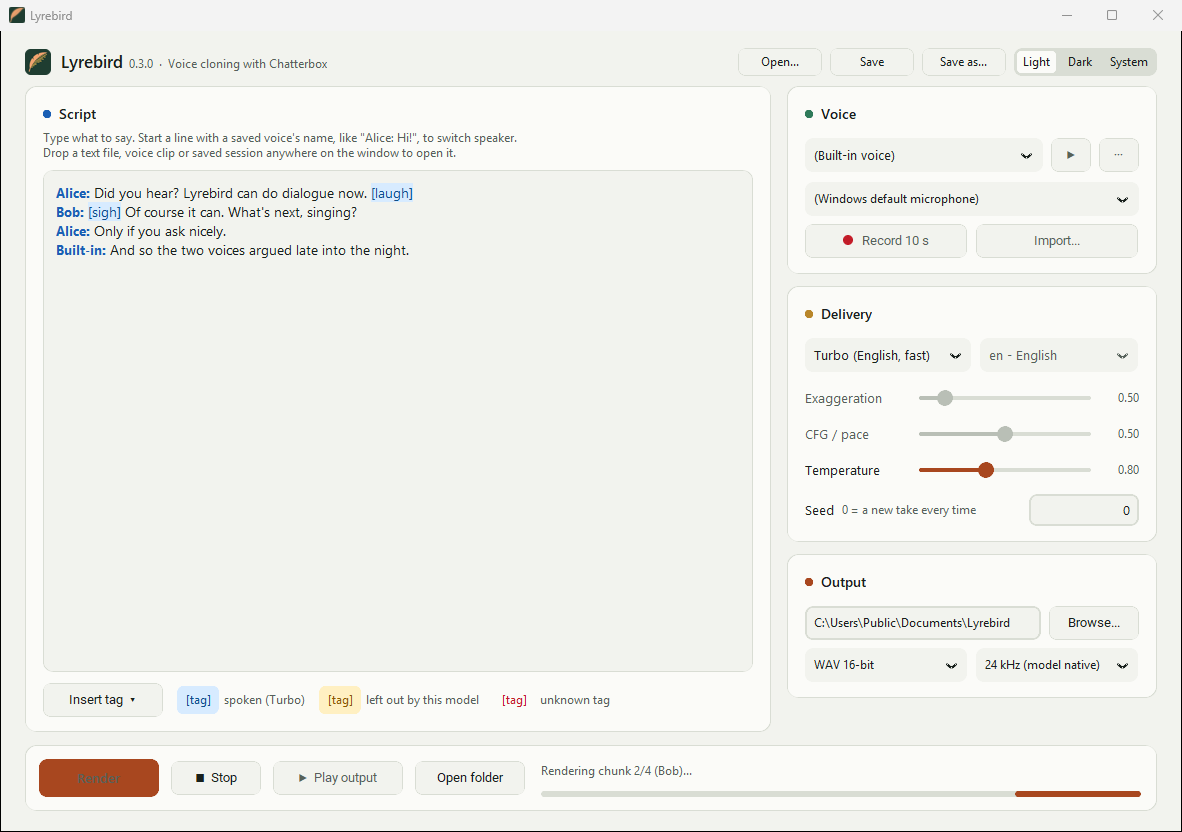The width and height of the screenshot is (1182, 832).
Task: Click Play output
Action: (x=338, y=778)
